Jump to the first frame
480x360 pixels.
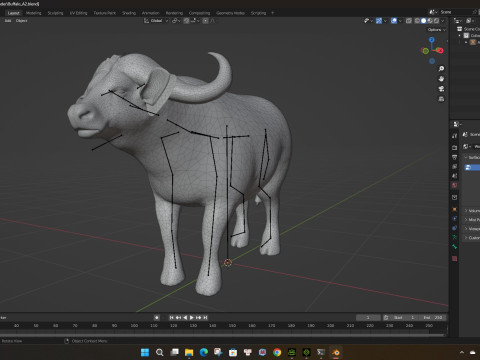171,318
